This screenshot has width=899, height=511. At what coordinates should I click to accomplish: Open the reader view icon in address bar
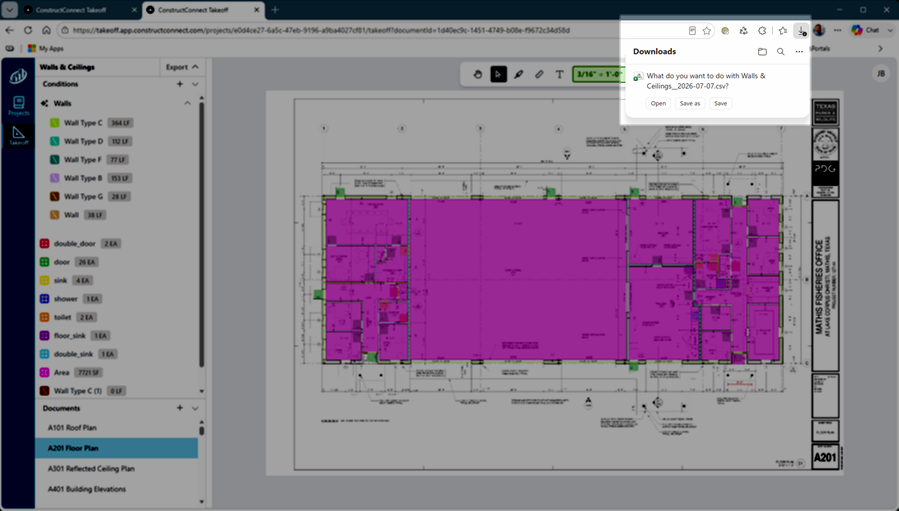(x=692, y=31)
